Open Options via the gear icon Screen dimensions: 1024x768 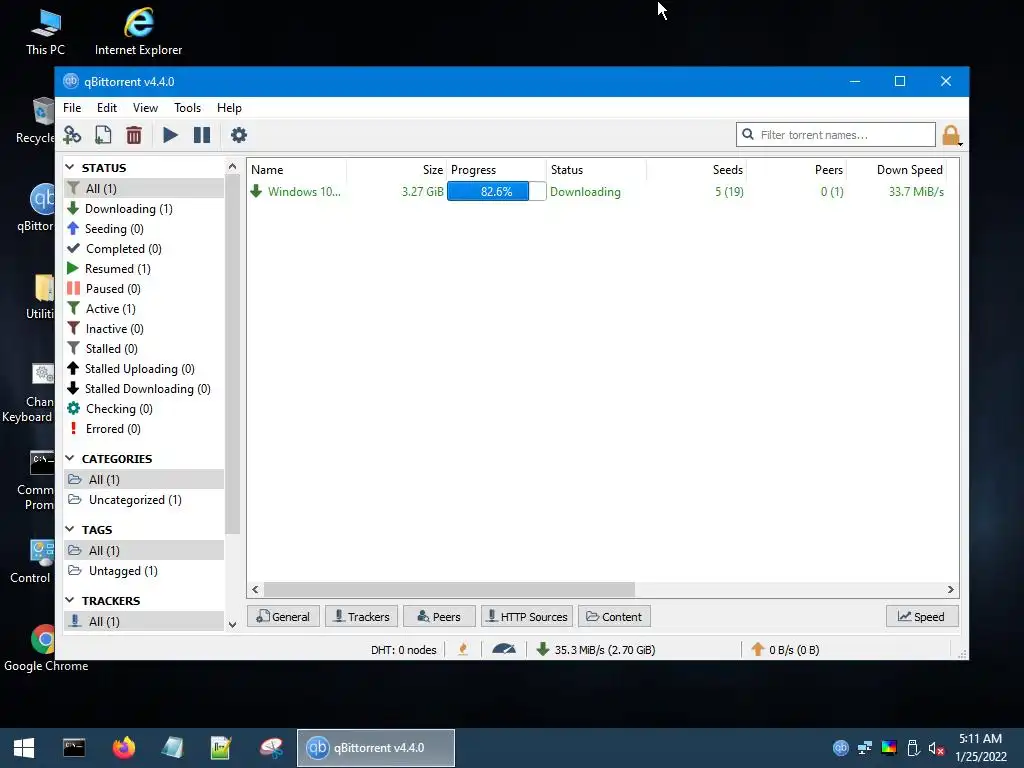(x=239, y=135)
